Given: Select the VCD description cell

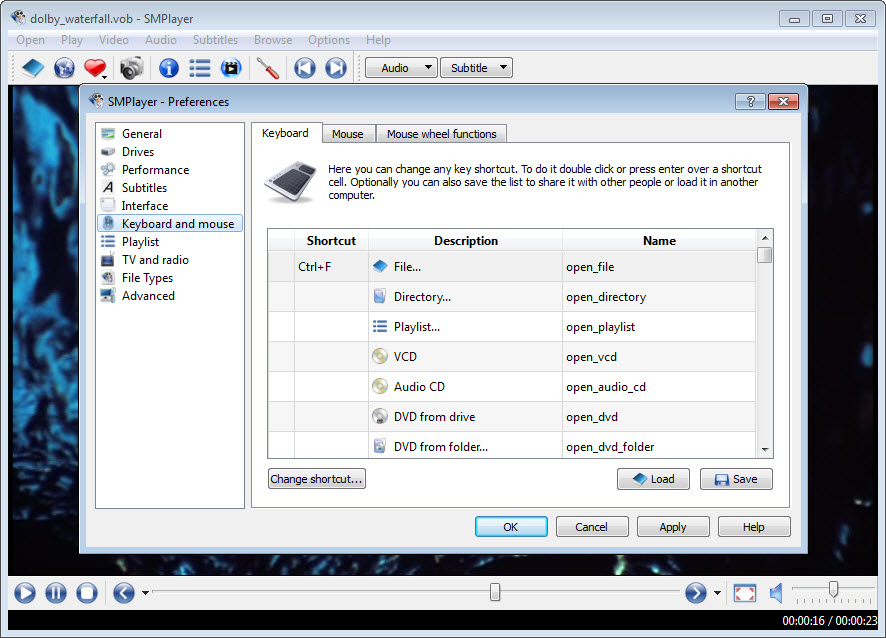Looking at the screenshot, I should tap(466, 357).
